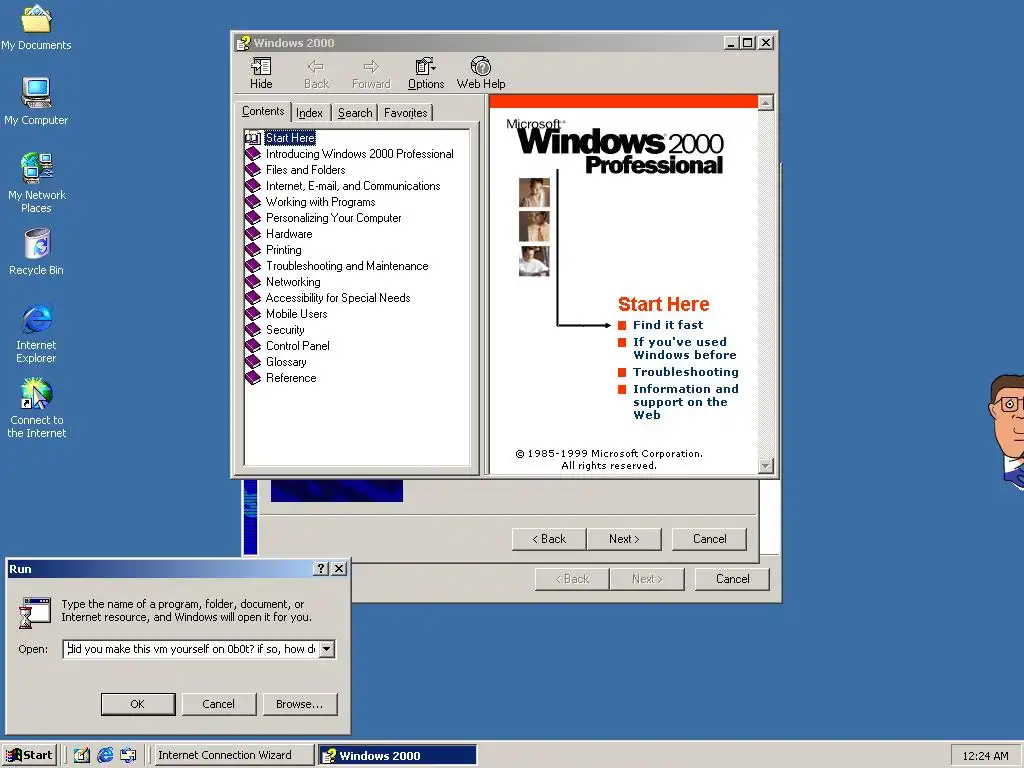Click the book icon beside Reference

point(253,378)
